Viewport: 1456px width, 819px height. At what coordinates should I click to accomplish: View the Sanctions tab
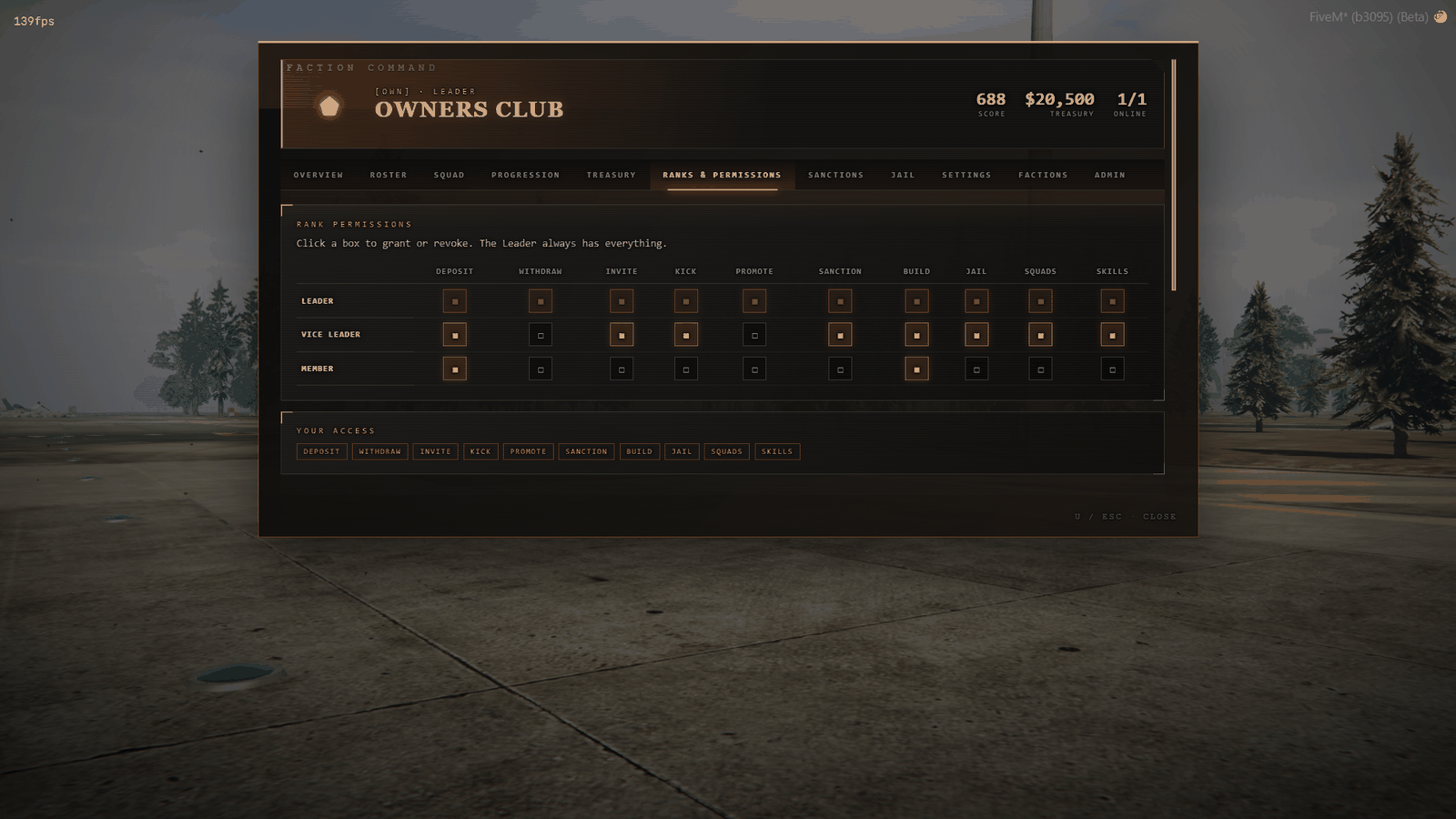(x=836, y=175)
